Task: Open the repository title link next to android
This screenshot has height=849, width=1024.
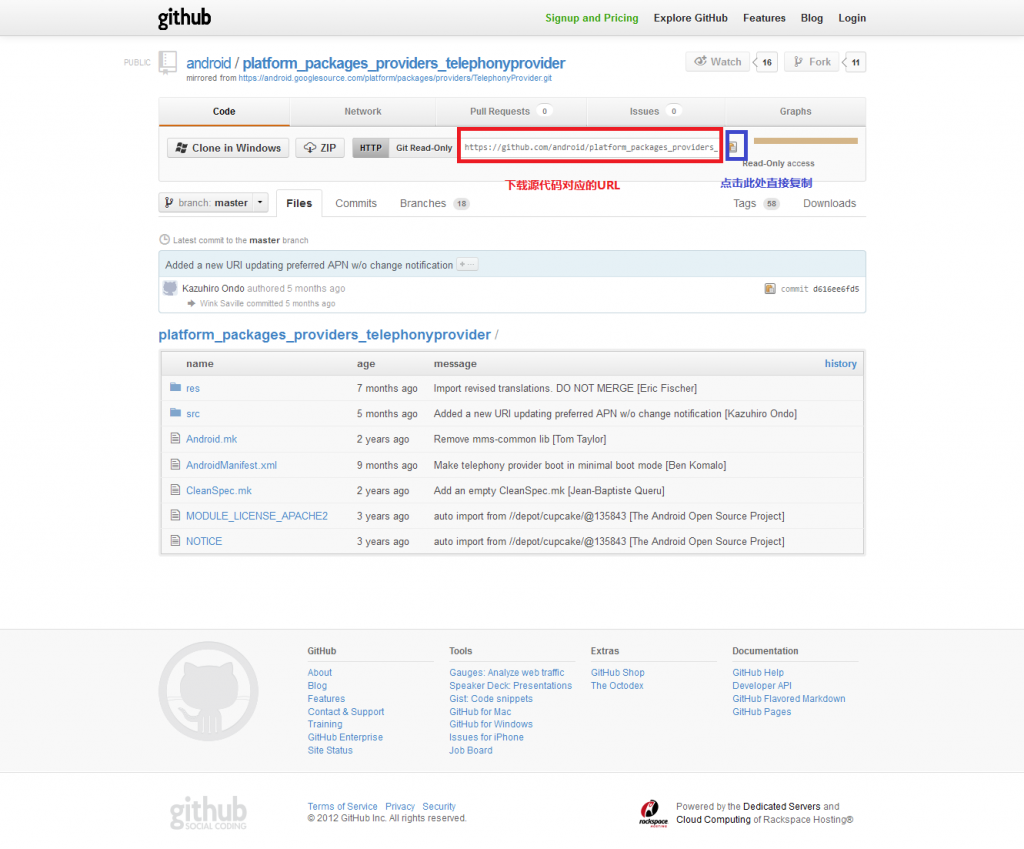Action: point(404,63)
